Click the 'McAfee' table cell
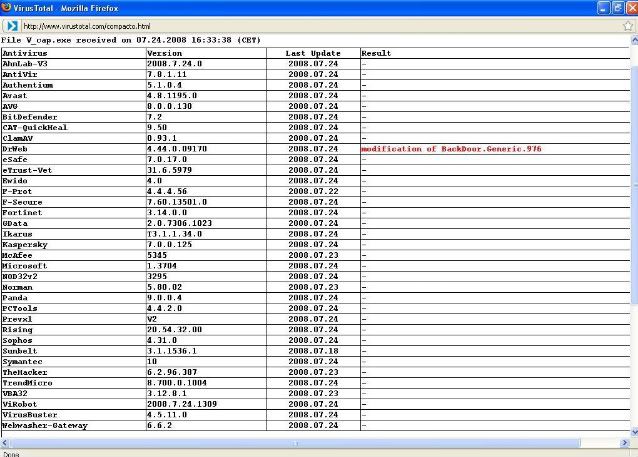The image size is (638, 457). (x=74, y=255)
